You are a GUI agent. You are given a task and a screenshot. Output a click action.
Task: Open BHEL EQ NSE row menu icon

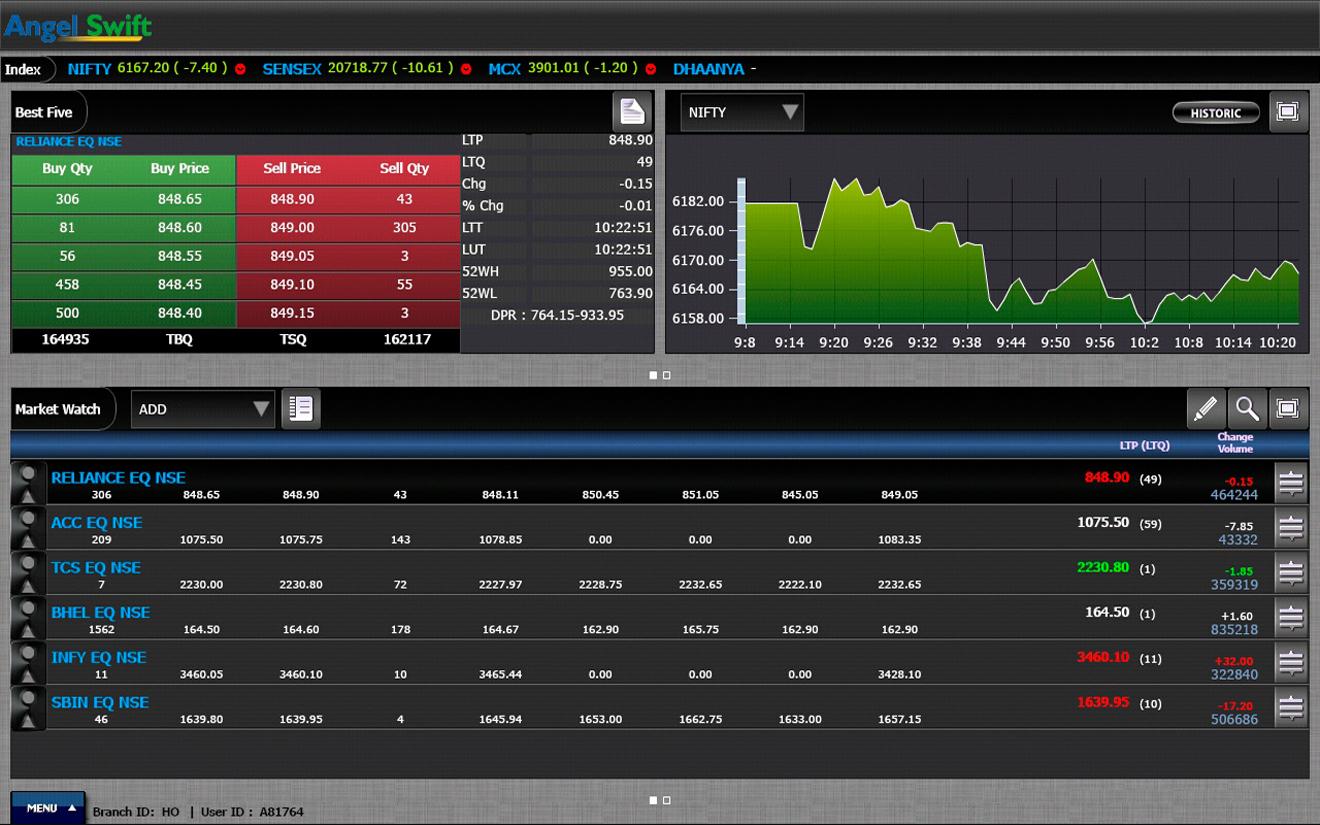point(1291,618)
